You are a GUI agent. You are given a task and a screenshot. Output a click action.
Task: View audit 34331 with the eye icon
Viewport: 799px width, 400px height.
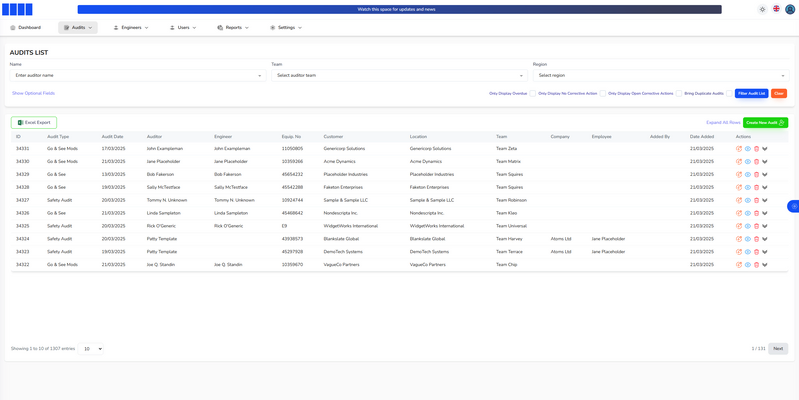[748, 148]
